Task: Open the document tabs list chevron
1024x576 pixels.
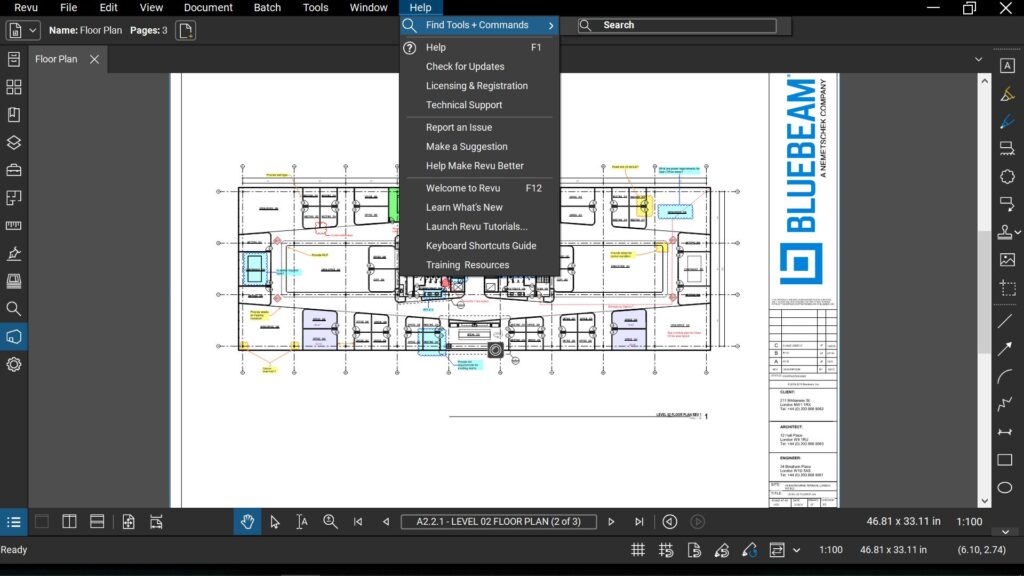Action: (978, 59)
